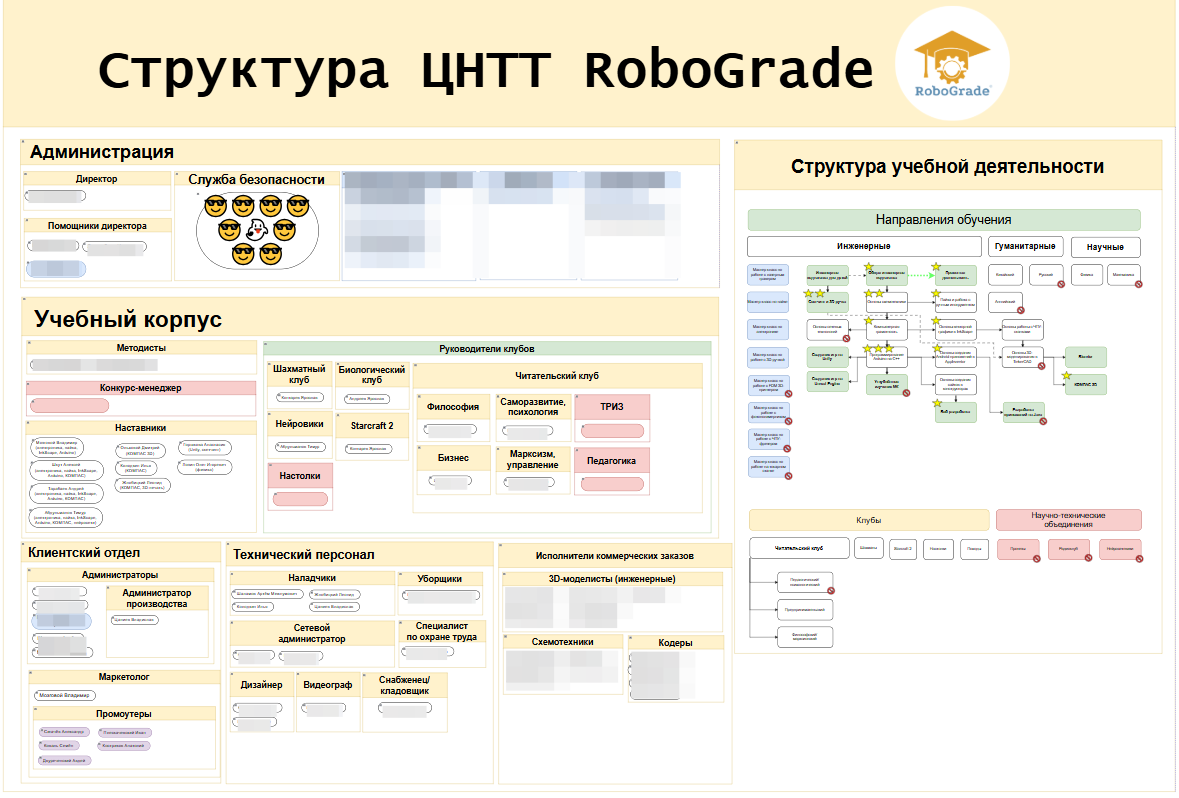This screenshot has width=1179, height=798.
Task: Select the Администрация section header
Action: pyautogui.click(x=100, y=152)
